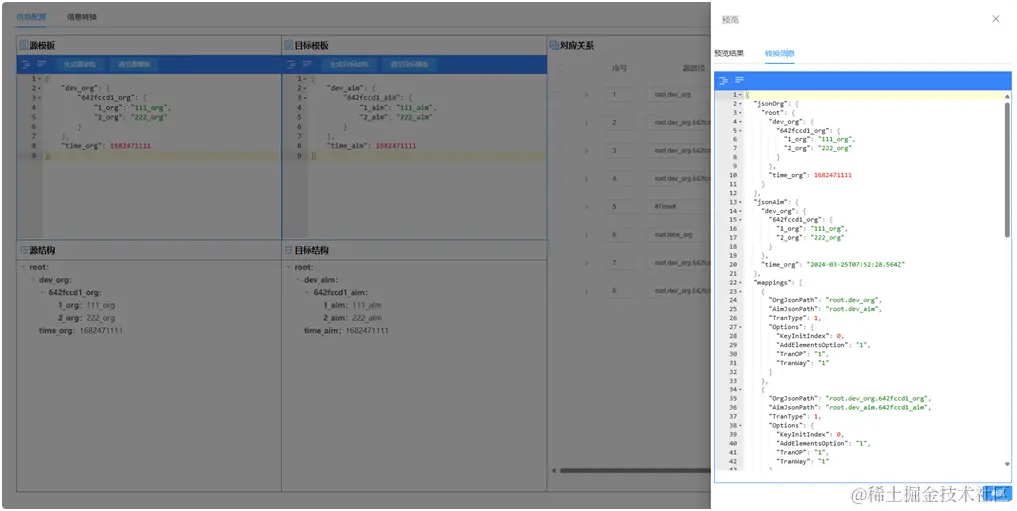Switch to the 预览结果 tab
The image size is (1017, 511).
(x=729, y=53)
